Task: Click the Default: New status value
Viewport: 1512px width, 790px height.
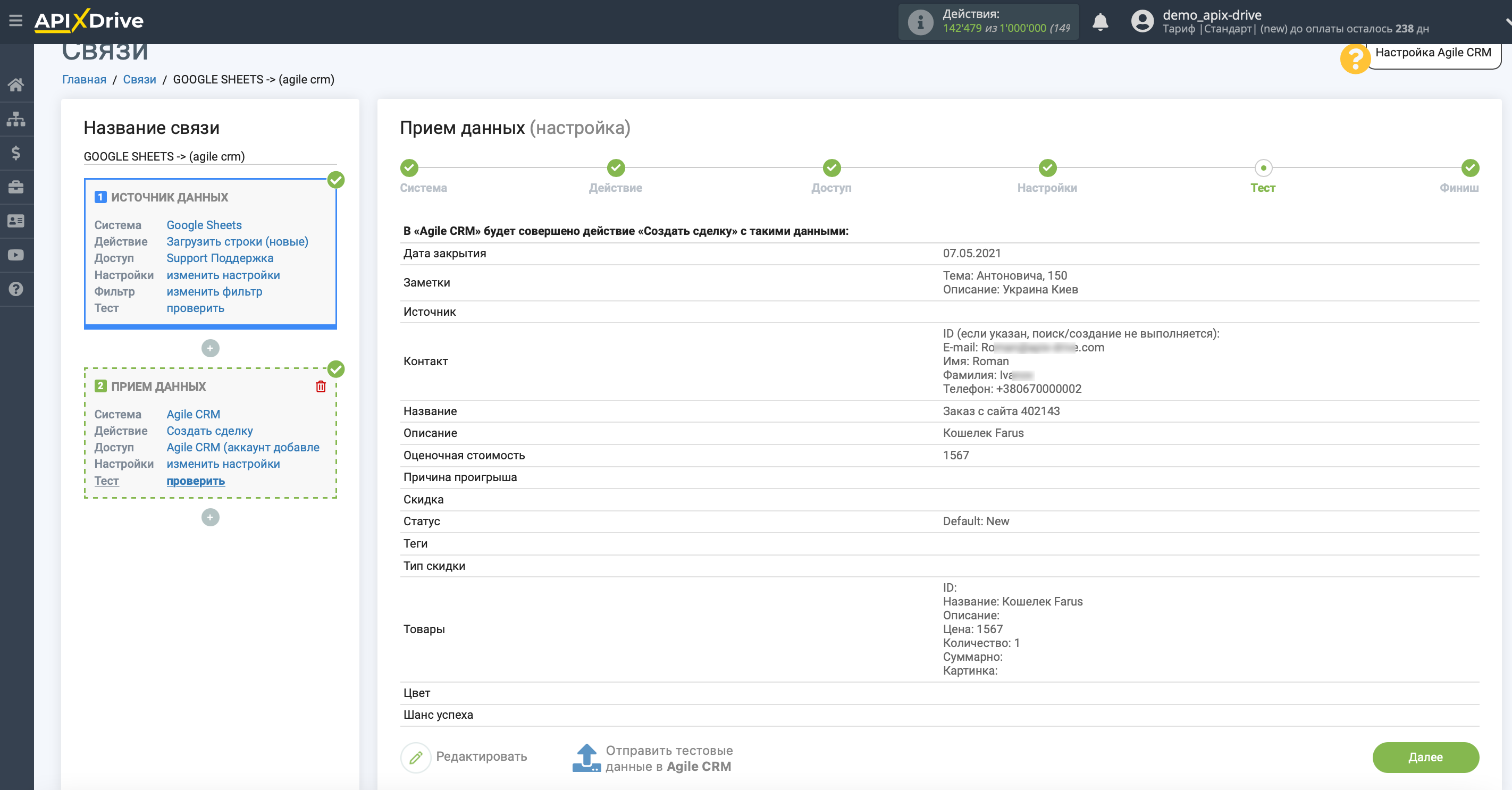Action: 976,521
